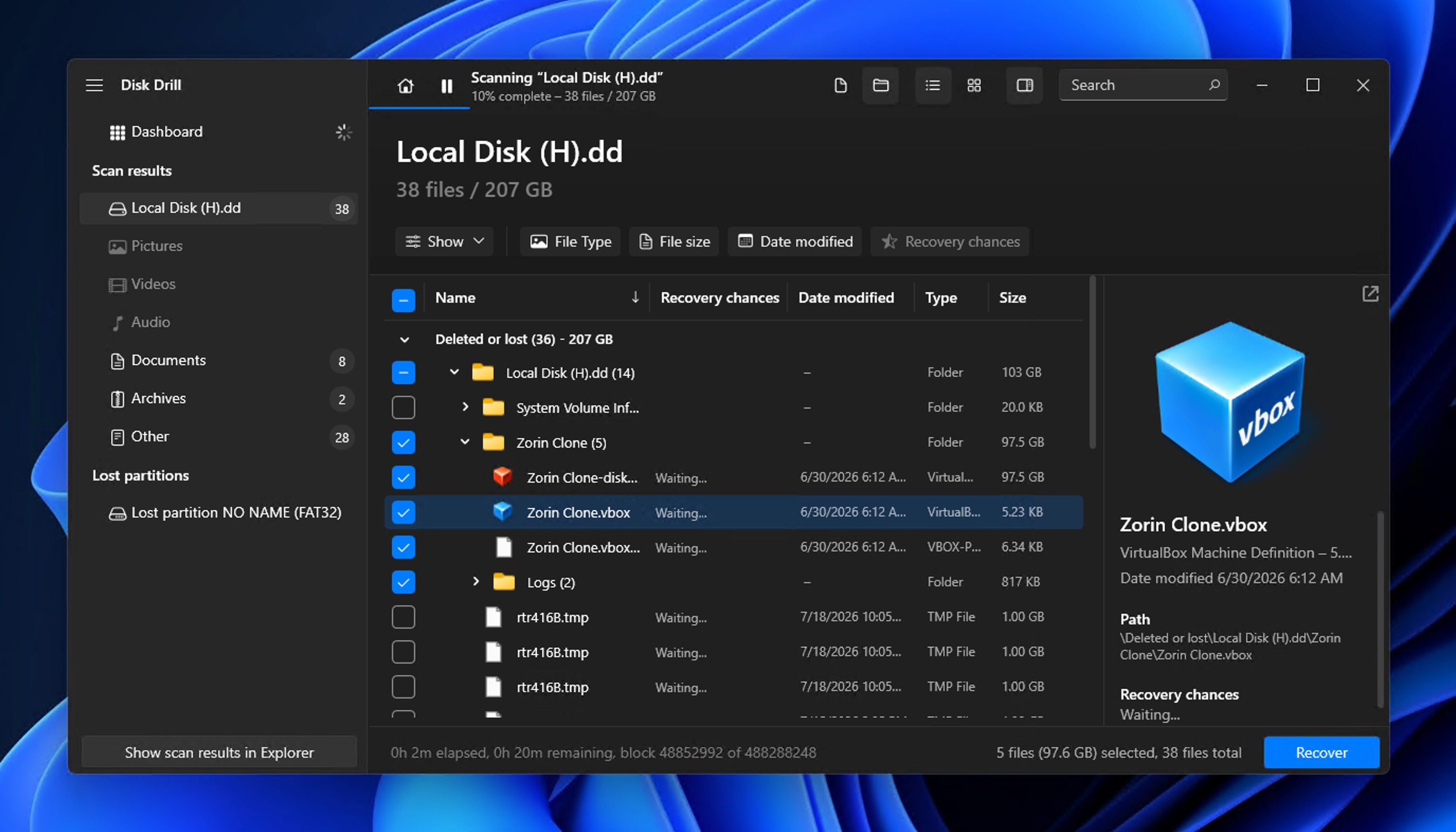This screenshot has height=832, width=1456.
Task: Toggle Local Disk (H).dd folder checkbox
Action: pos(403,373)
